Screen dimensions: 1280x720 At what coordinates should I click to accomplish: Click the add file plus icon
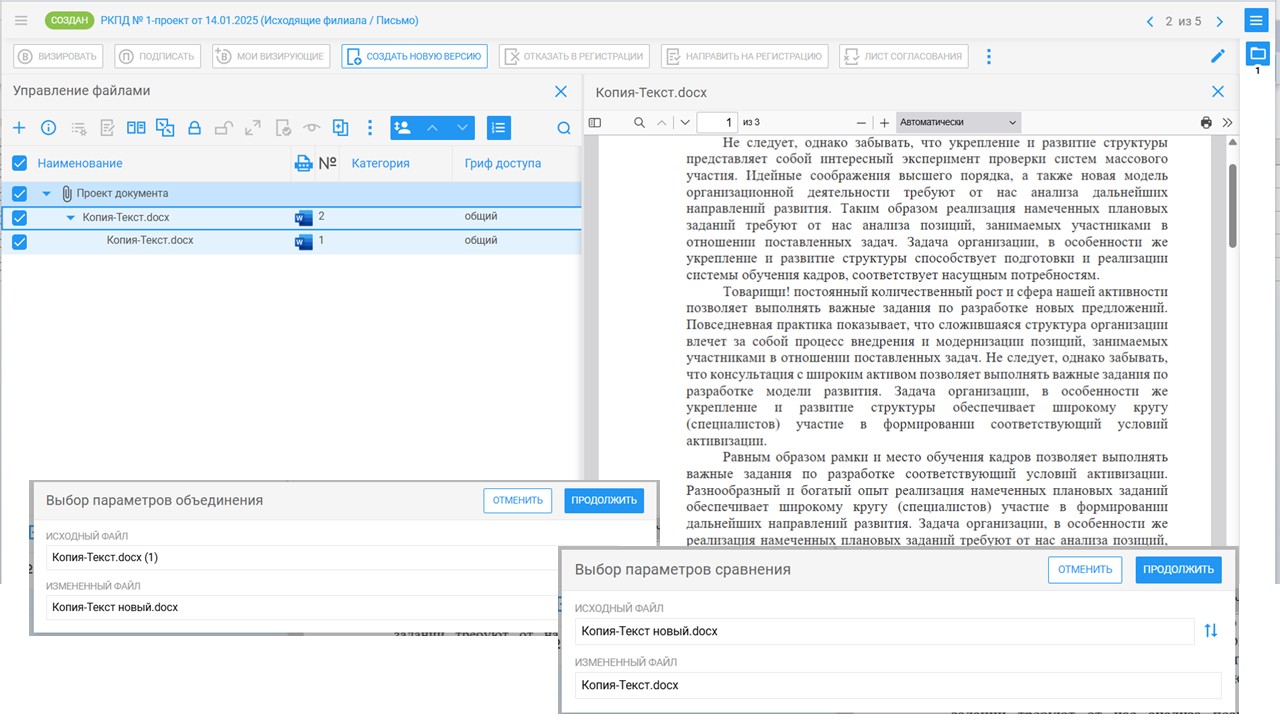coord(19,128)
